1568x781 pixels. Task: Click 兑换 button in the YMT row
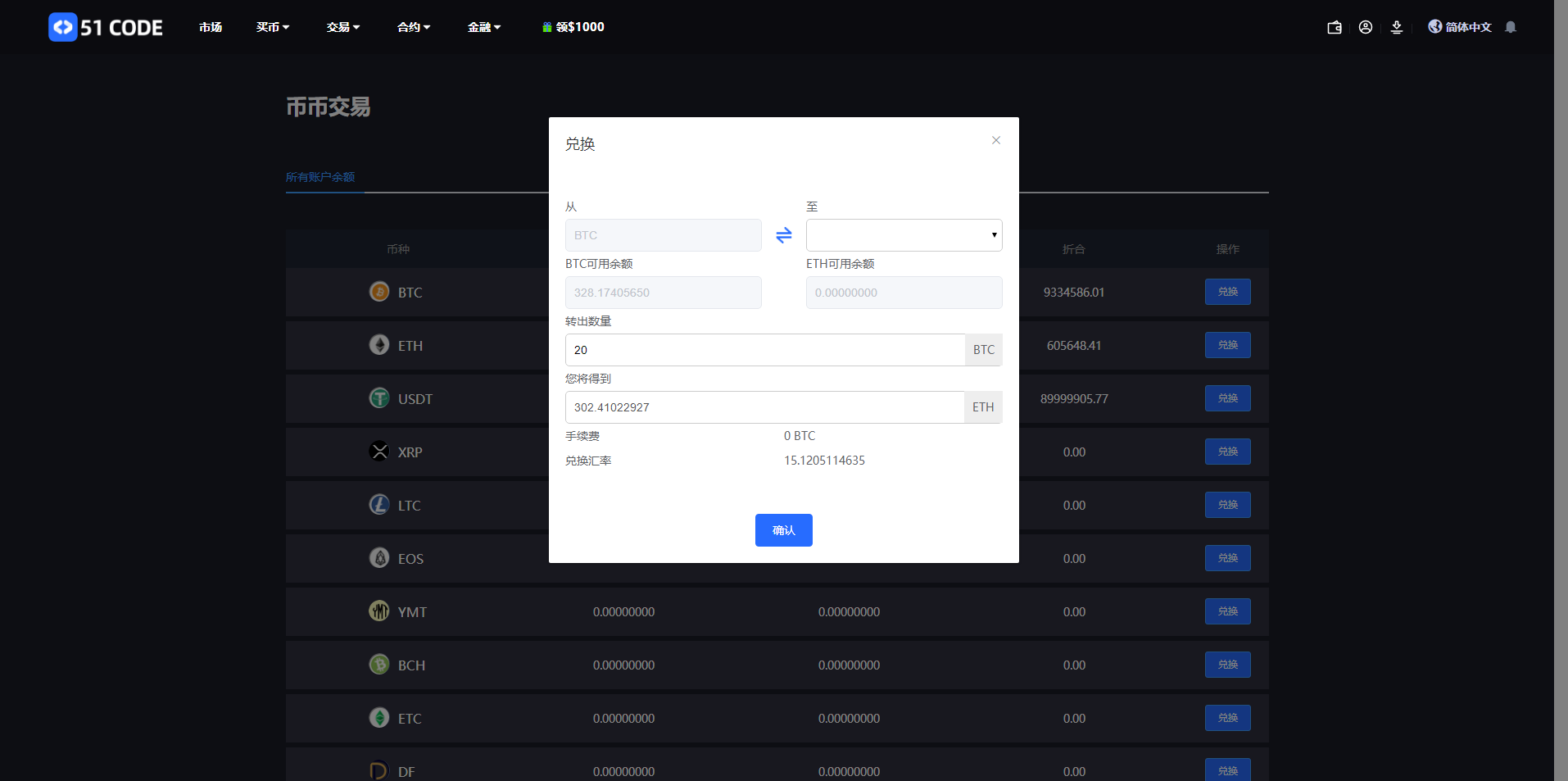[x=1228, y=611]
